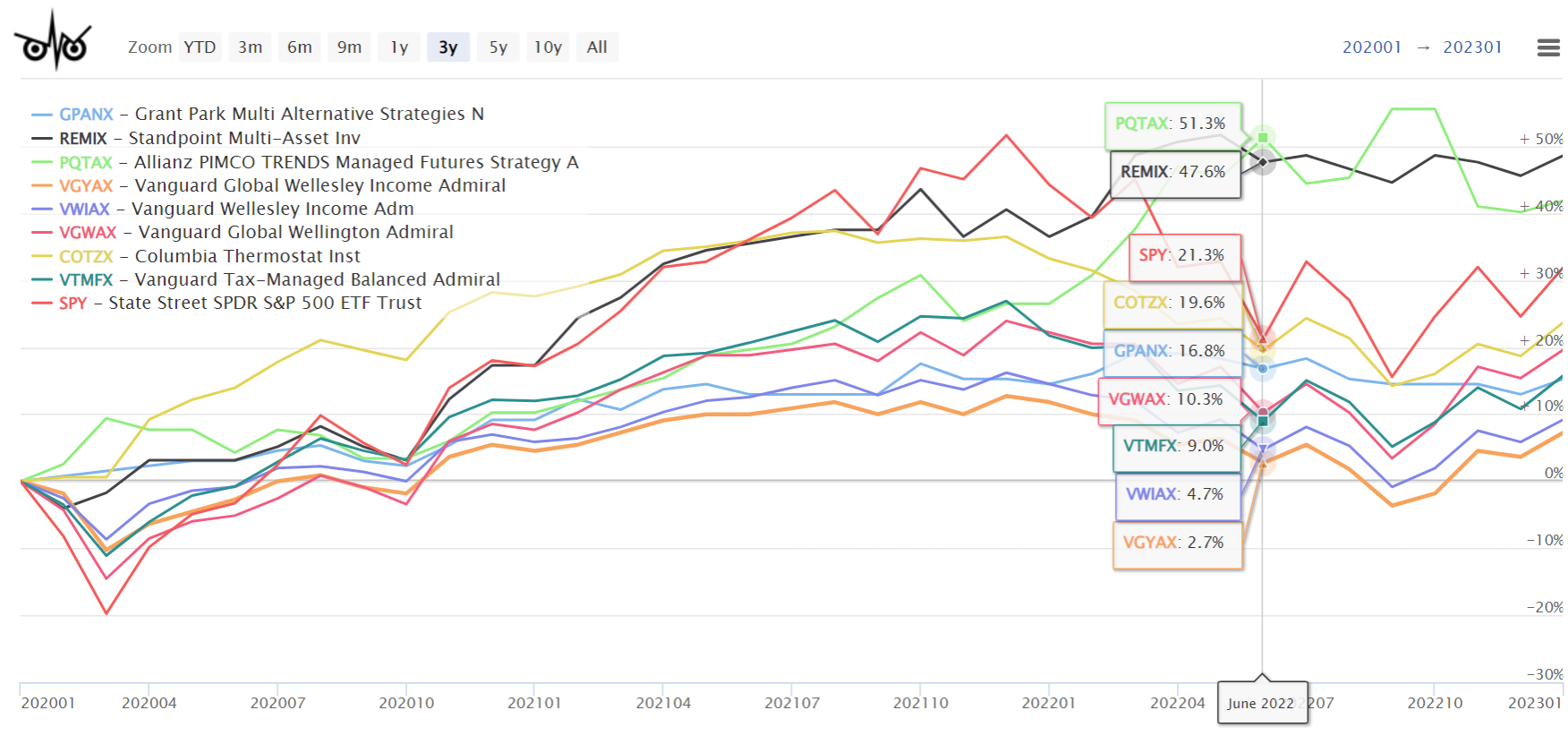
Task: Click the owl logo icon
Action: (53, 42)
